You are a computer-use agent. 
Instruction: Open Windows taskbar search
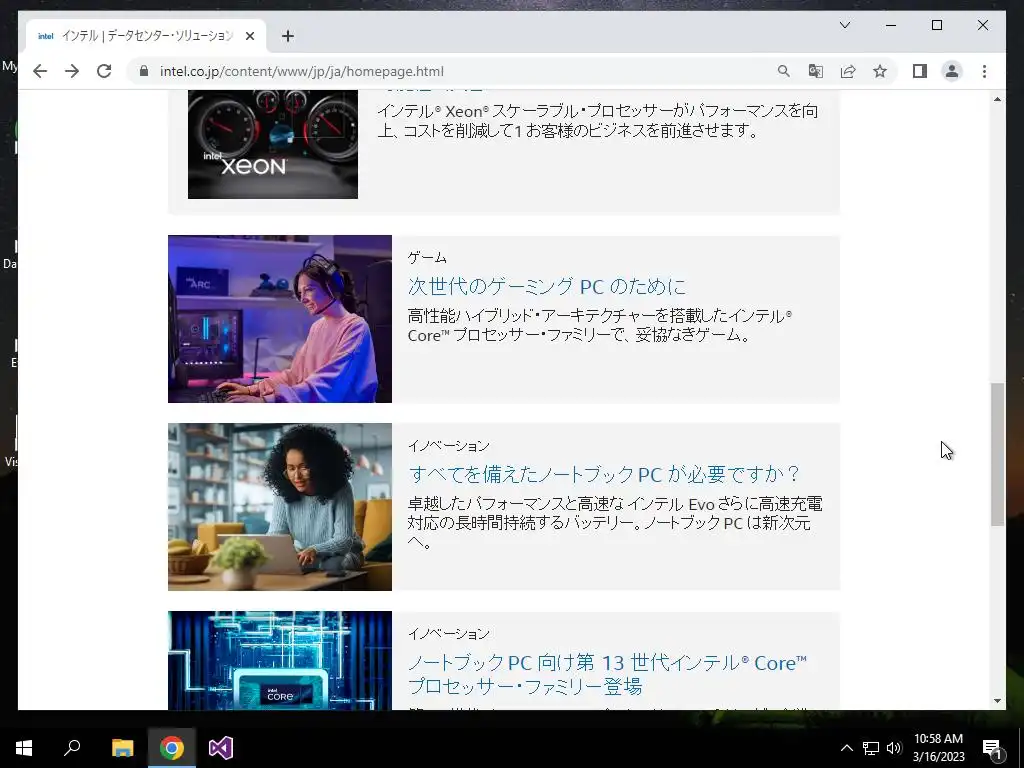(x=72, y=748)
